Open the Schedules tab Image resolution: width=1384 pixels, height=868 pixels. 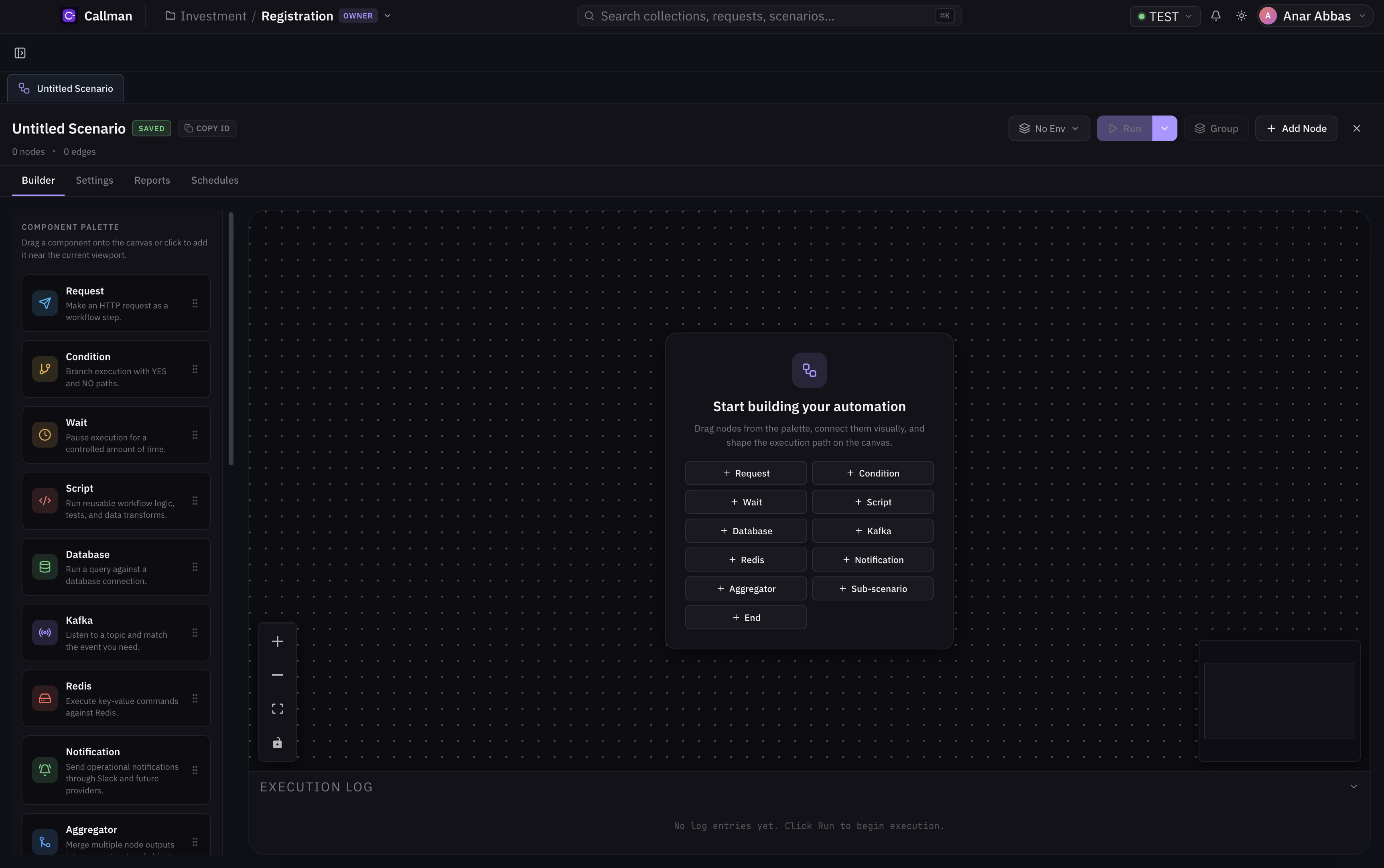pos(215,180)
